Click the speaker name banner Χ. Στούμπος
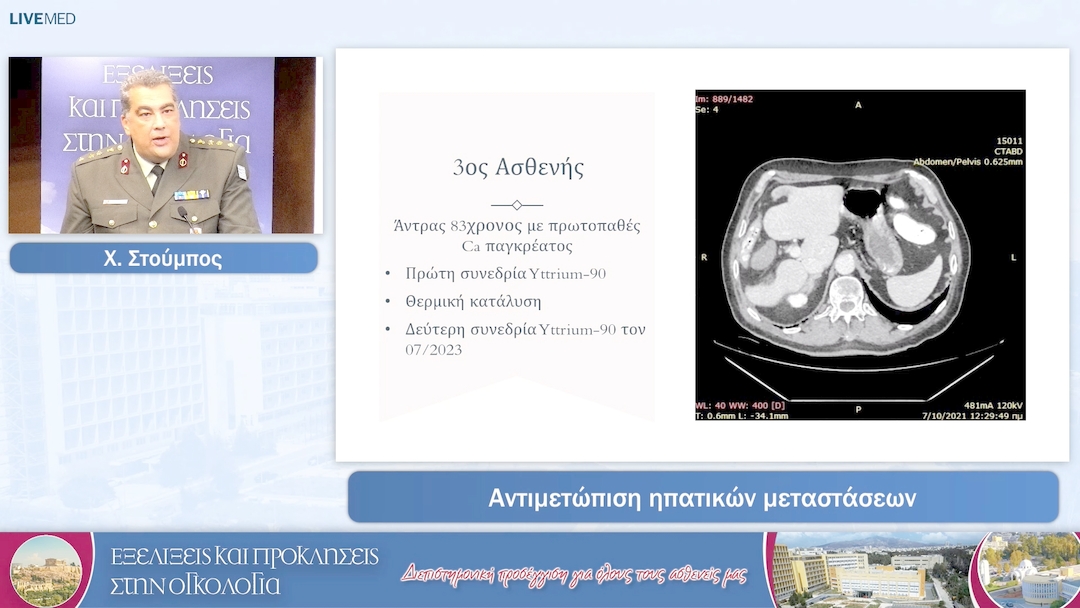1080x608 pixels. tap(164, 258)
